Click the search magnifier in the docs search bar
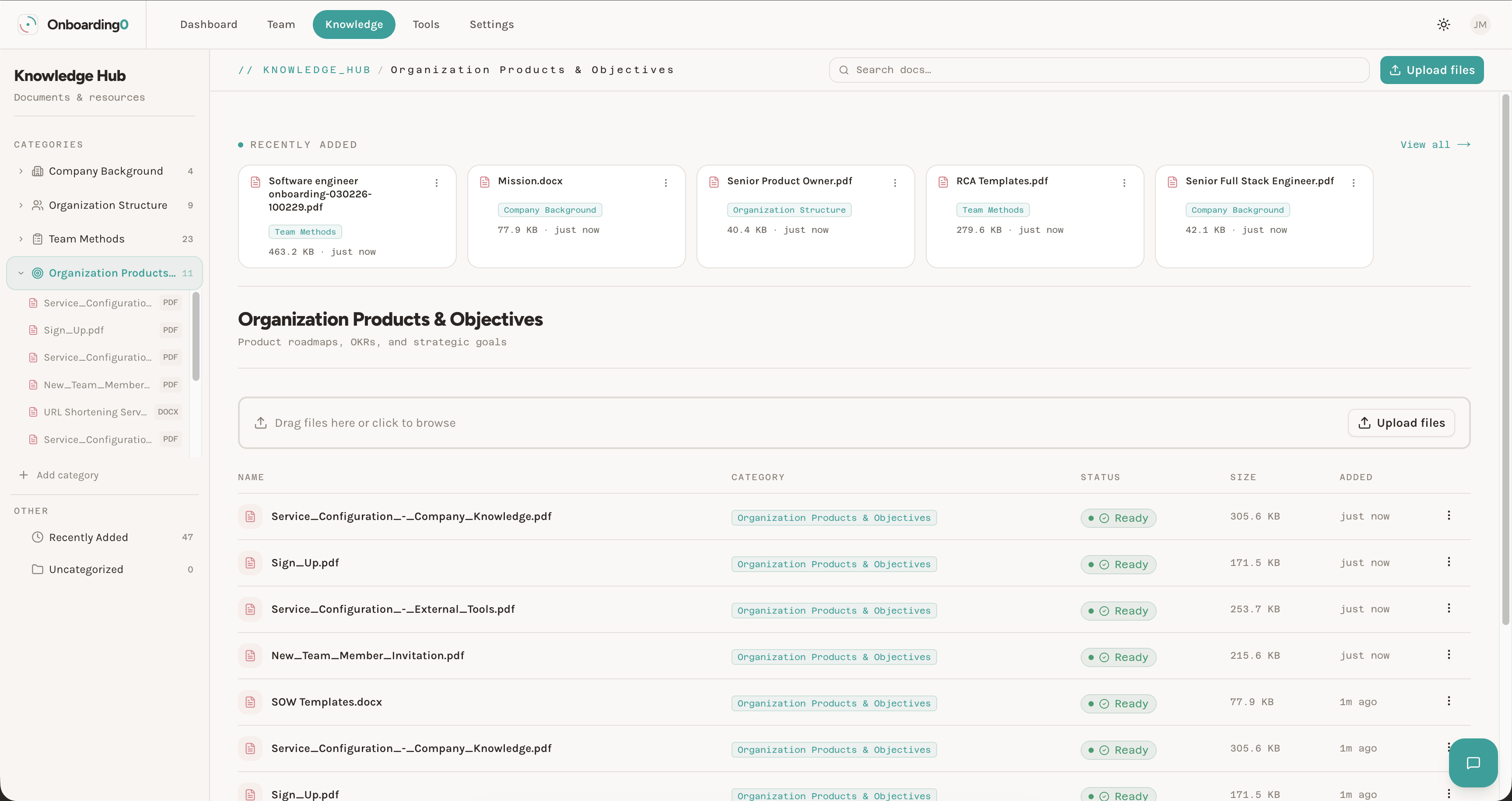Image resolution: width=1512 pixels, height=801 pixels. point(843,69)
